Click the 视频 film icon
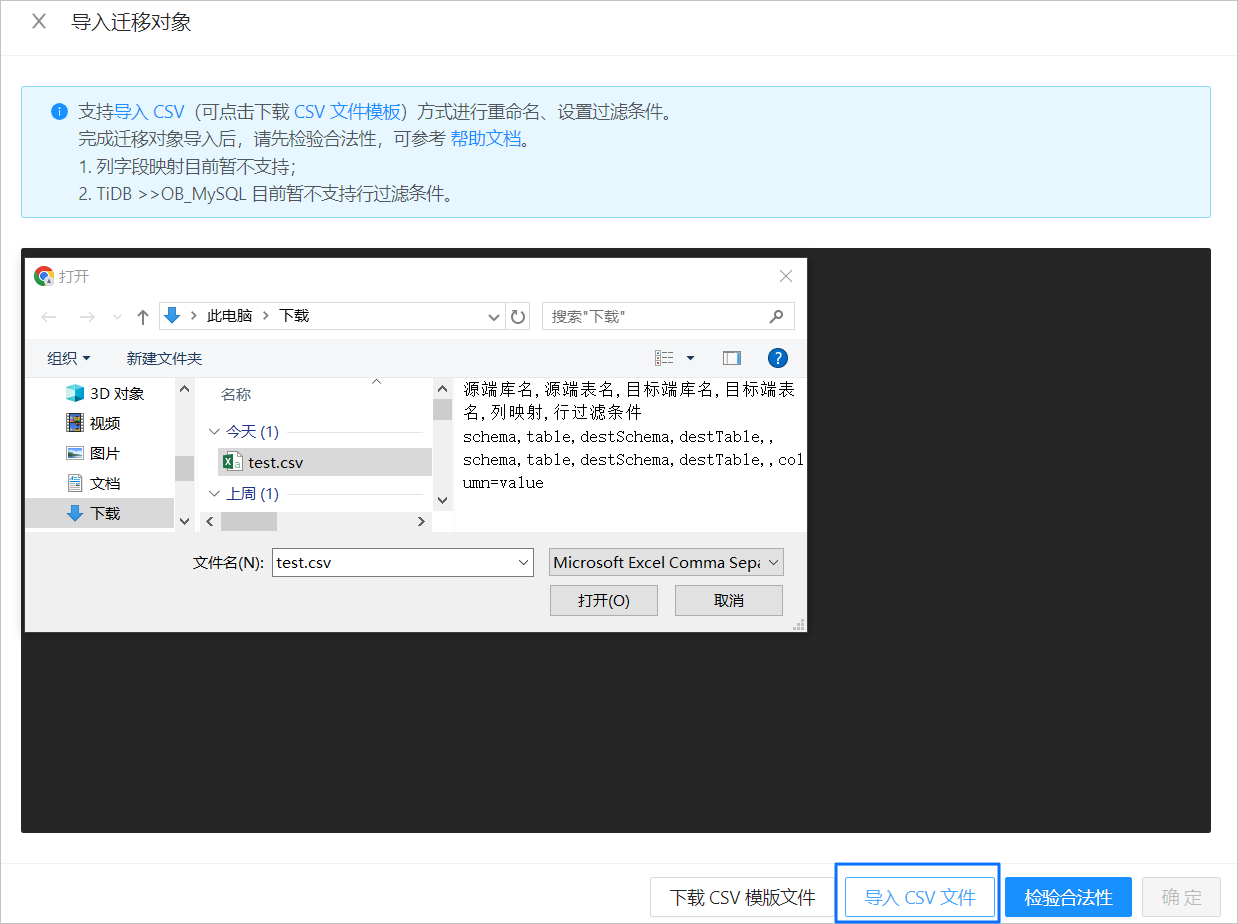1238x924 pixels. pos(75,422)
